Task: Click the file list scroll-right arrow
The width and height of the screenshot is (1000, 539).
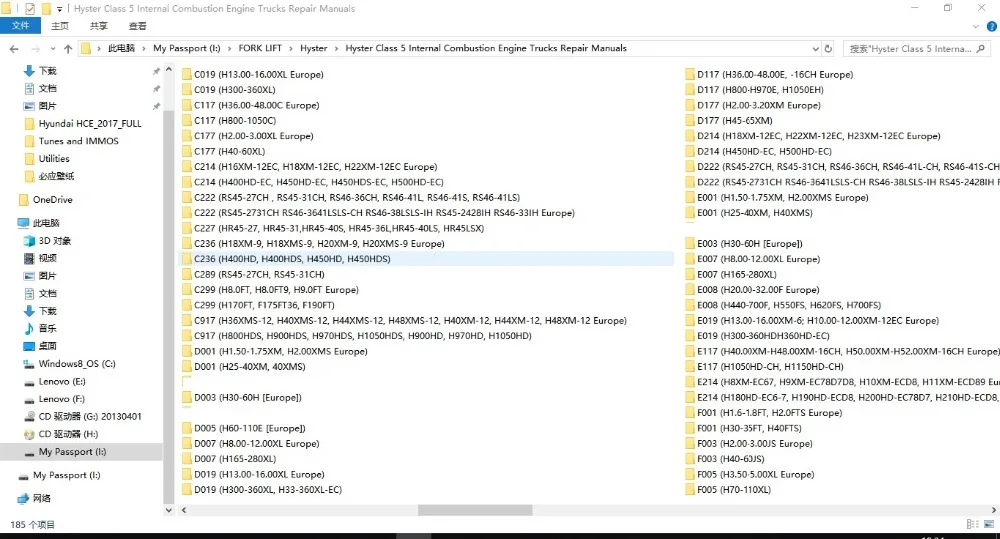Action: point(994,510)
